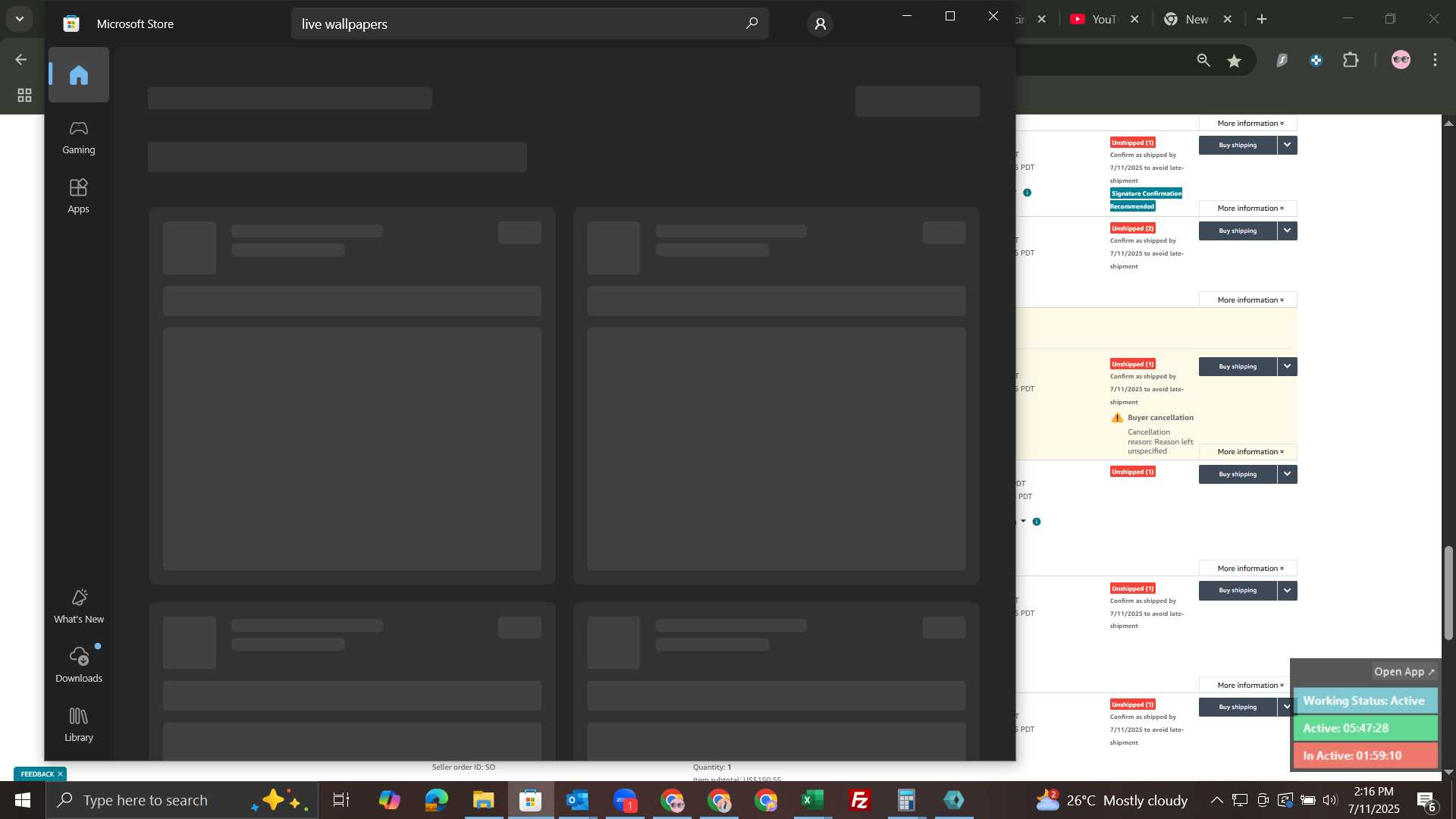The height and width of the screenshot is (819, 1456).
Task: Click the In Active: 01:59:10 timer
Action: click(1365, 755)
